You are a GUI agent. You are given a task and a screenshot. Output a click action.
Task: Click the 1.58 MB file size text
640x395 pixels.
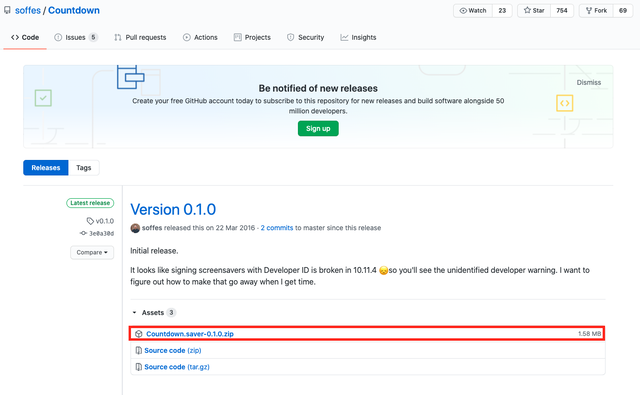[589, 334]
